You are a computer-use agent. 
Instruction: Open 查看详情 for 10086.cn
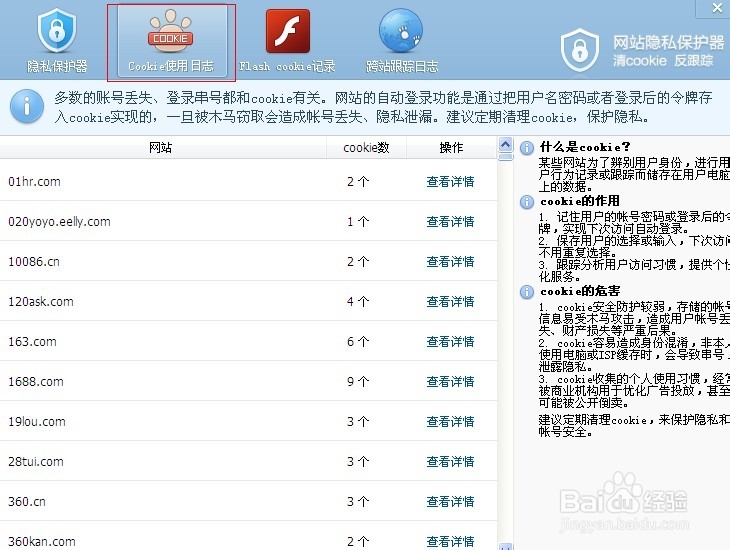(450, 262)
